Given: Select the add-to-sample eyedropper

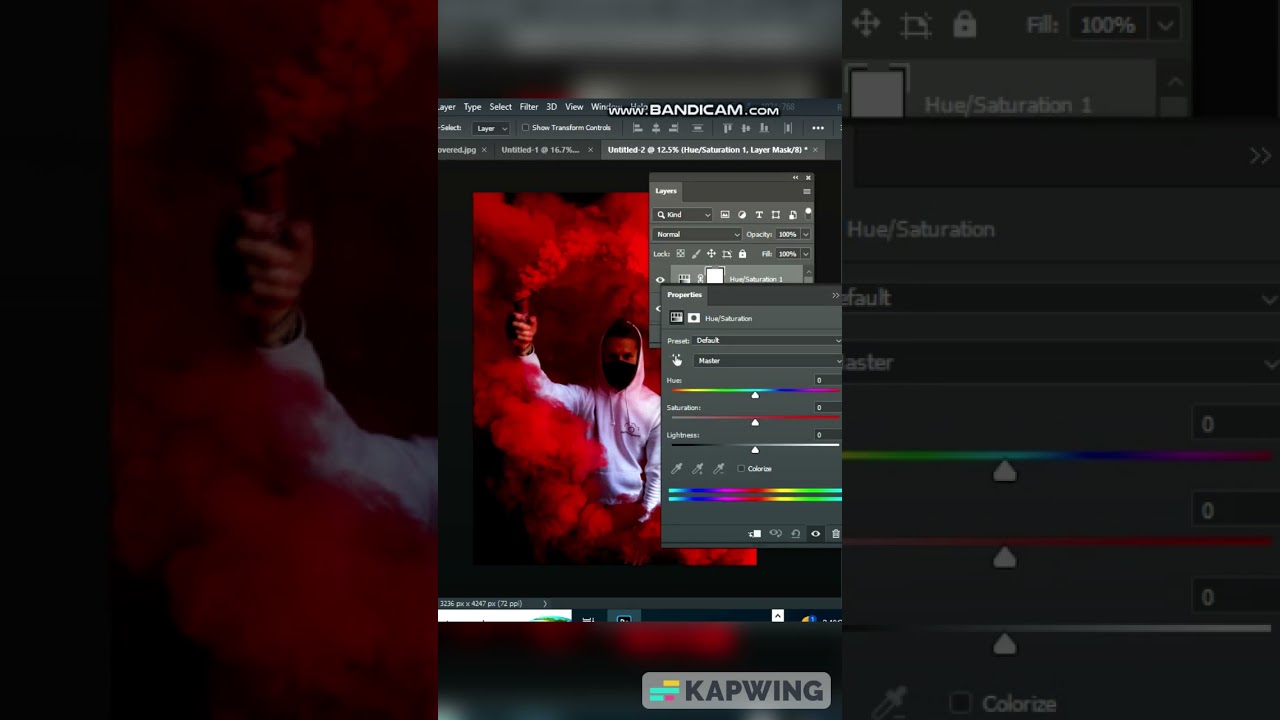Looking at the screenshot, I should [697, 468].
